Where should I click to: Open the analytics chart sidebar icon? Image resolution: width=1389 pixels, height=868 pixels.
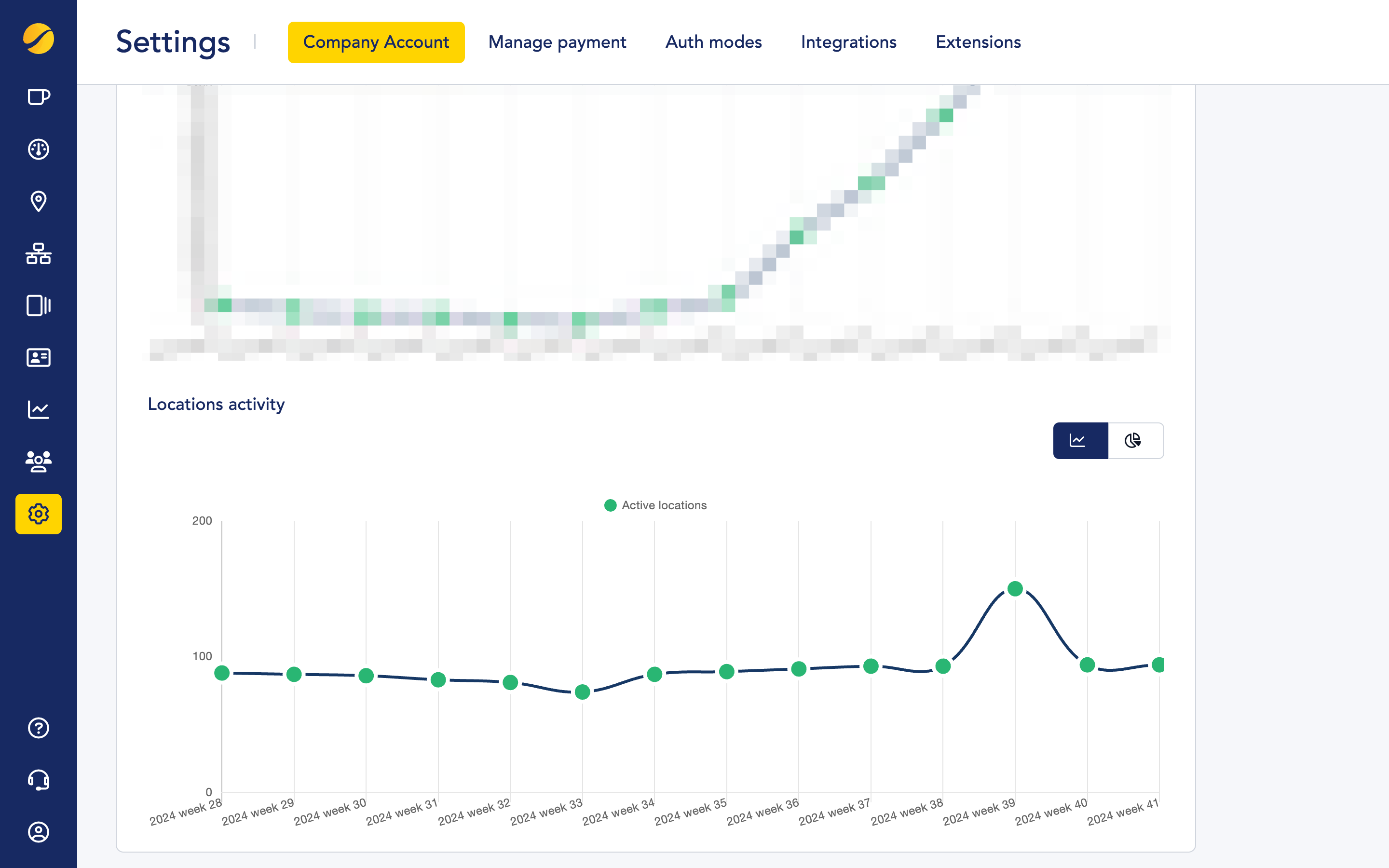pyautogui.click(x=39, y=410)
